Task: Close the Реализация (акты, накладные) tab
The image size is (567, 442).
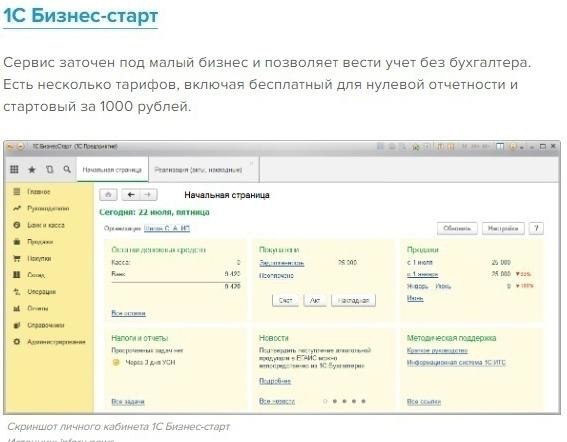Action: tap(252, 163)
